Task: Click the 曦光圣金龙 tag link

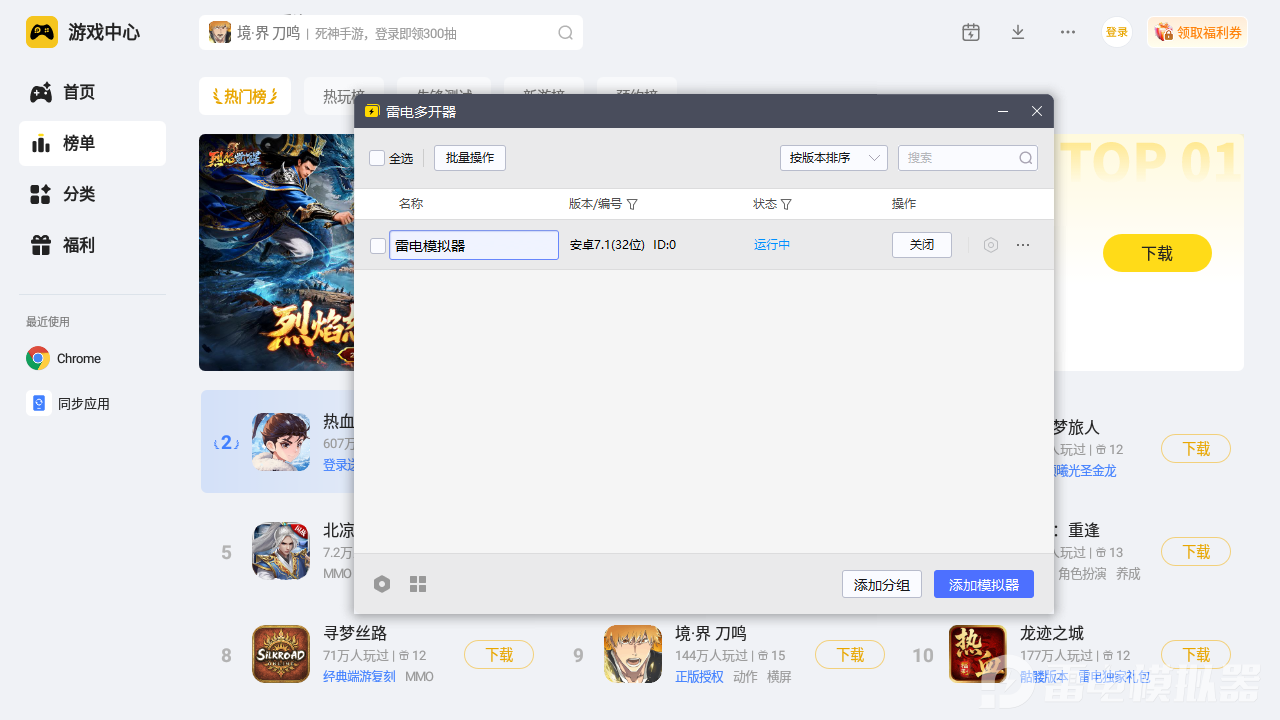Action: [x=1085, y=470]
